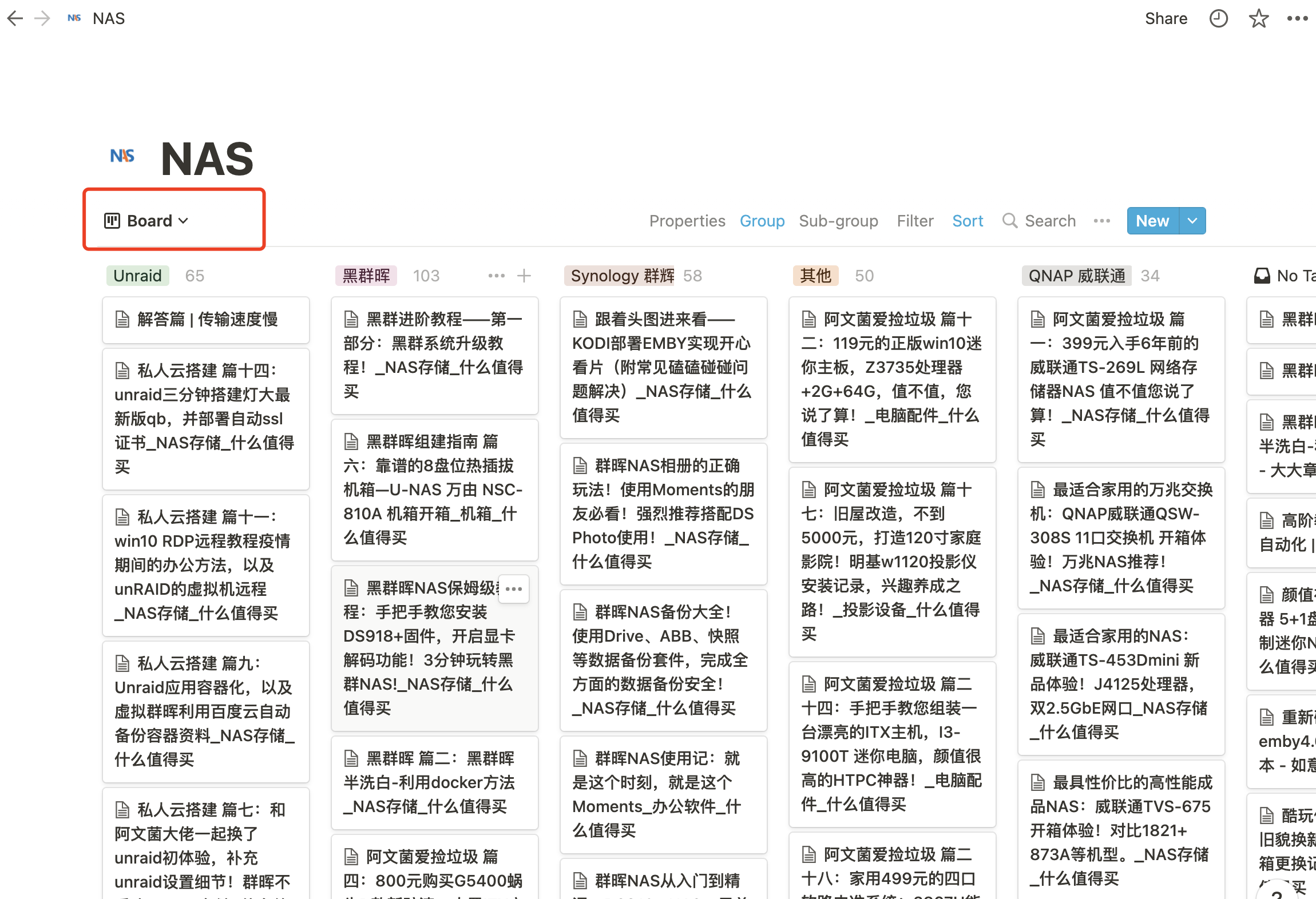The height and width of the screenshot is (899, 1316).
Task: Click the back navigation arrow
Action: click(x=15, y=18)
